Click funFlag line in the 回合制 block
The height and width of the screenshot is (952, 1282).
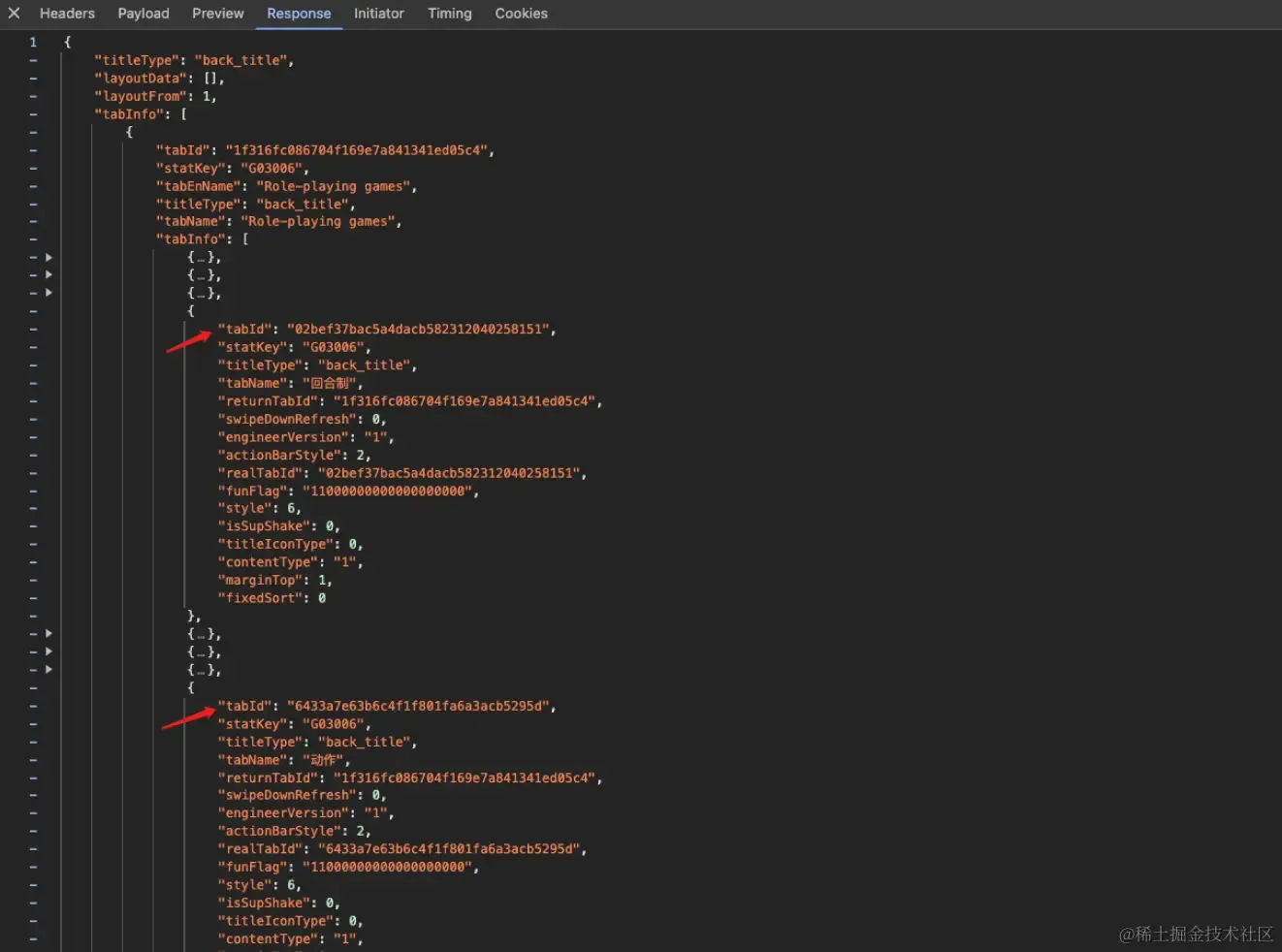coord(349,492)
